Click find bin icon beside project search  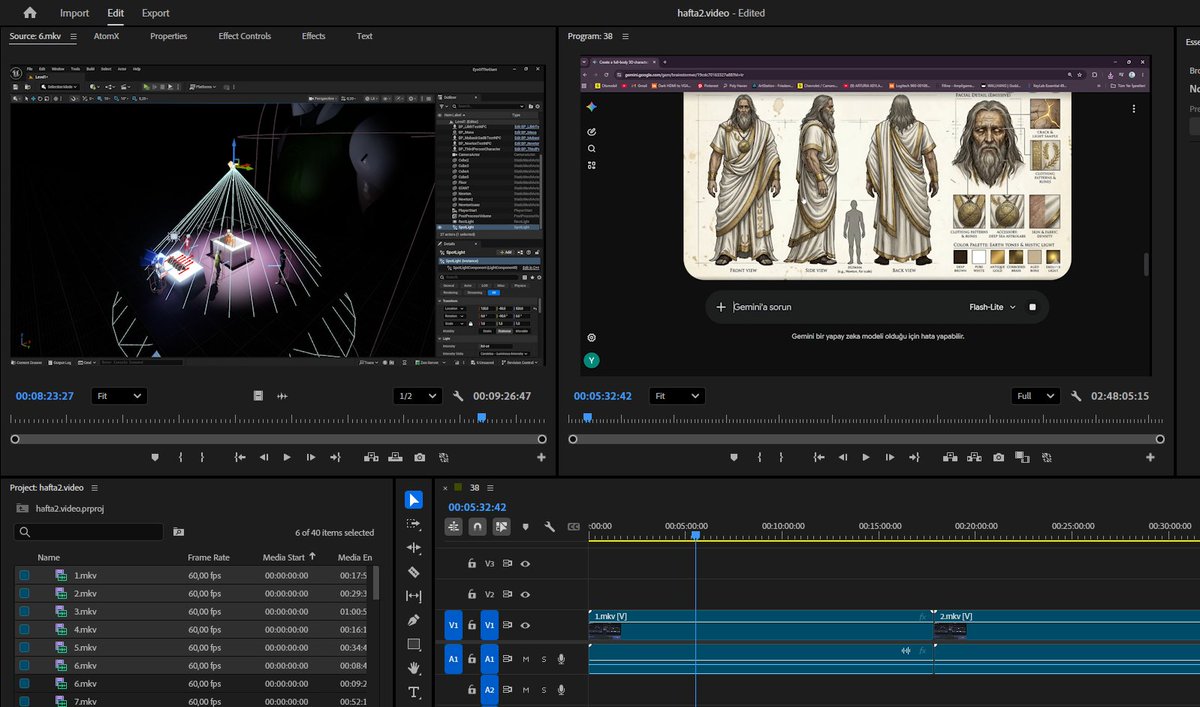point(178,532)
